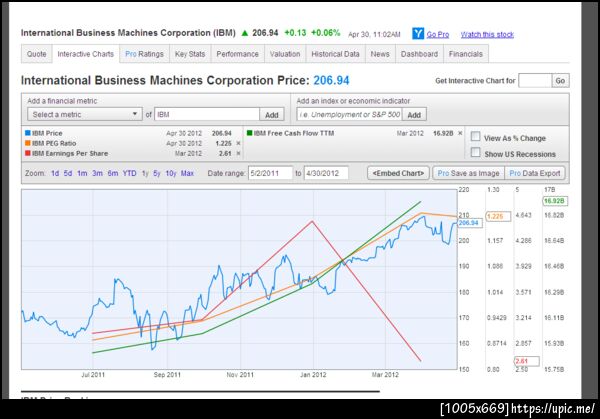Click the green Free Cash Flow color square
The height and width of the screenshot is (419, 600).
(x=249, y=133)
